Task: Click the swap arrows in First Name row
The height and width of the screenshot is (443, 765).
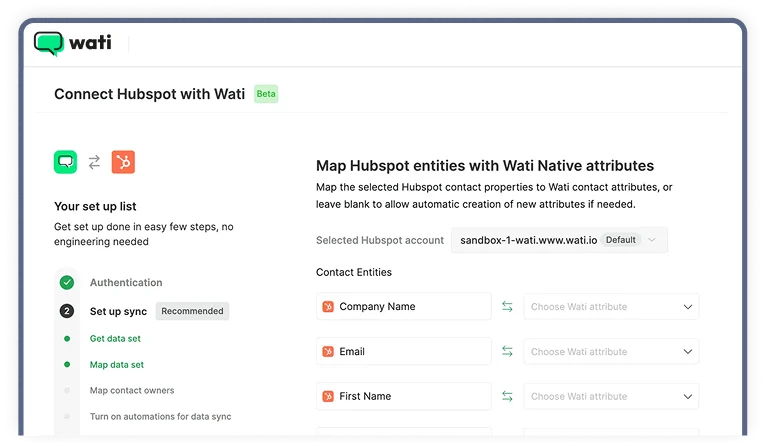Action: pos(507,397)
